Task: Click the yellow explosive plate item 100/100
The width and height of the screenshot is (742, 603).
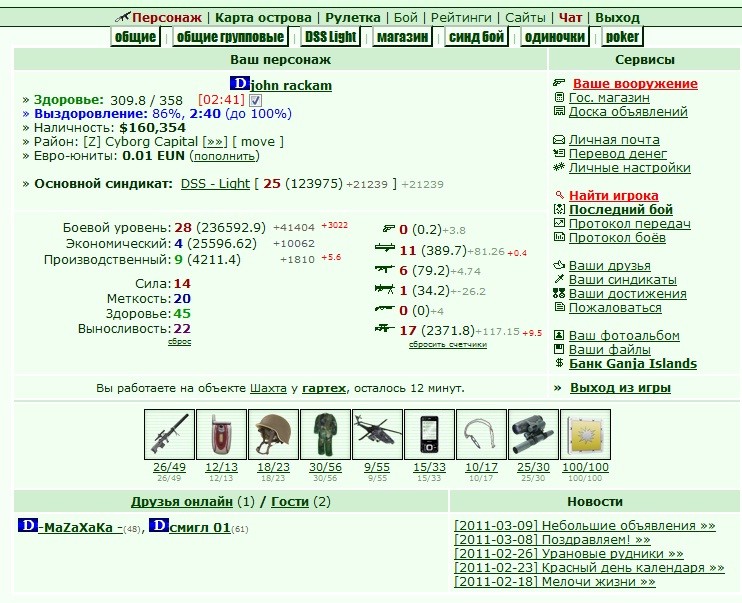Action: (585, 435)
